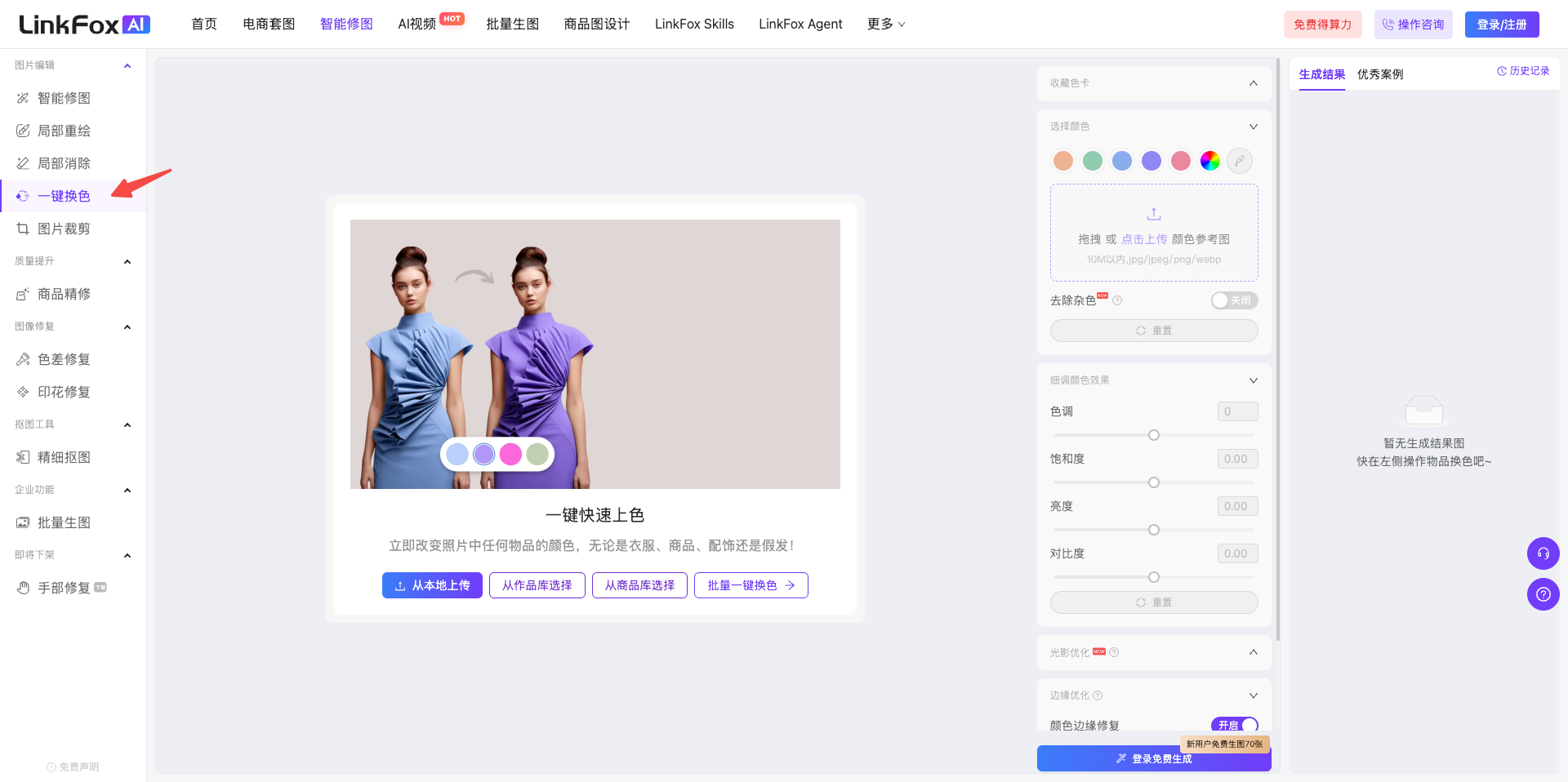Select the orange color swatch

(1063, 161)
